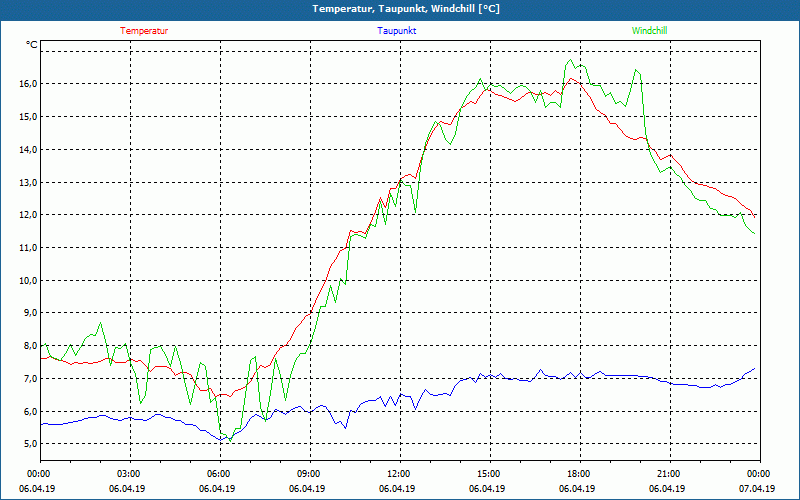
Task: Click the 7,0 y-axis value
Action: (x=31, y=379)
